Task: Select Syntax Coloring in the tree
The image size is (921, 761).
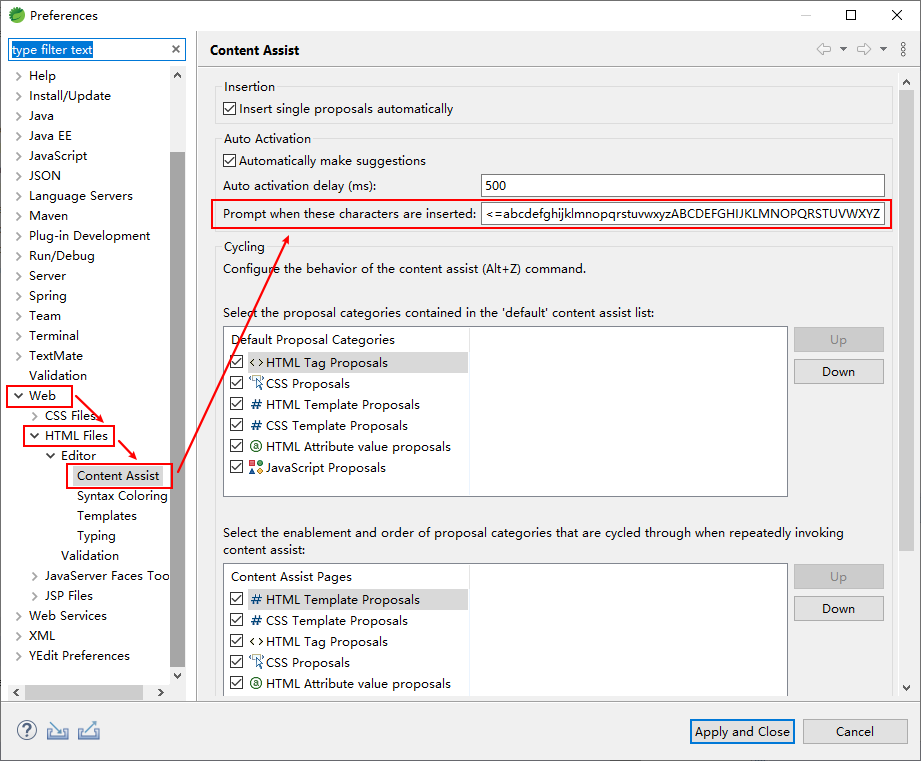Action: pyautogui.click(x=122, y=496)
